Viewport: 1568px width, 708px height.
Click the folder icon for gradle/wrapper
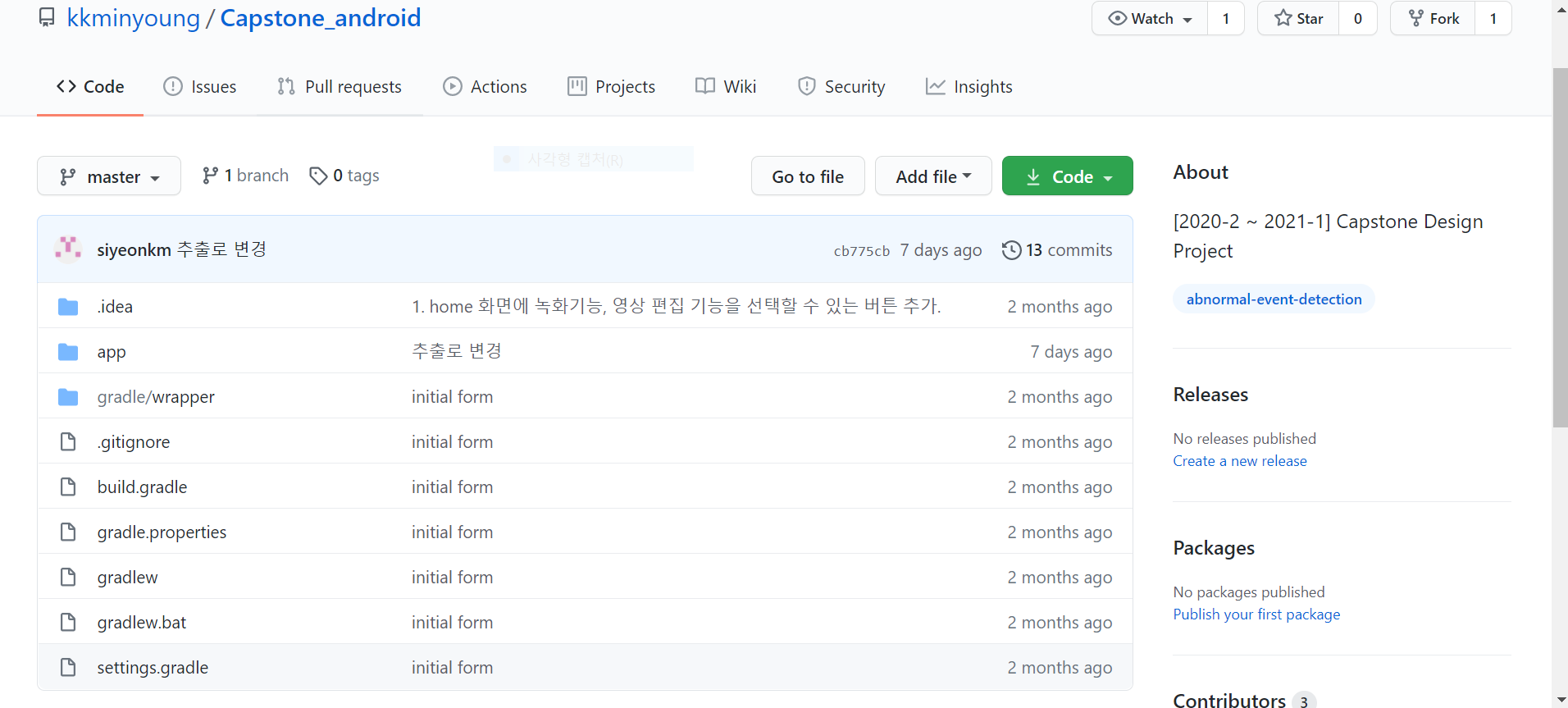(68, 396)
